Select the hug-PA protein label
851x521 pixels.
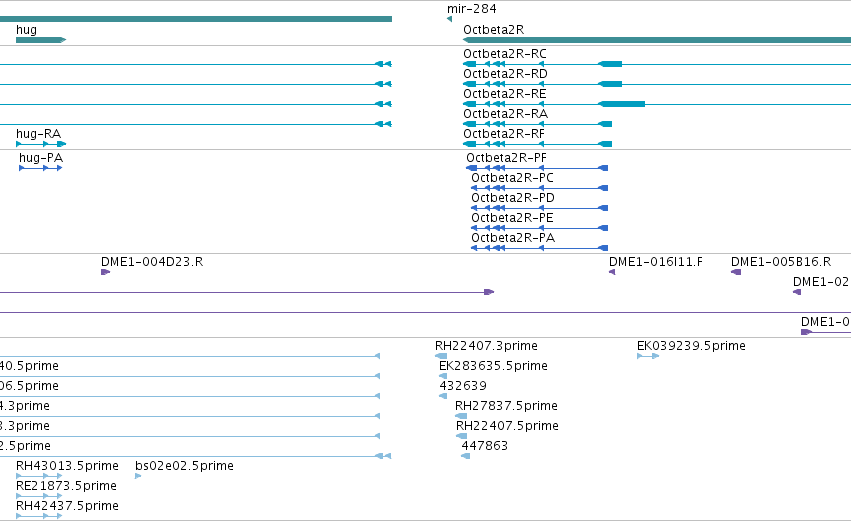coord(41,158)
